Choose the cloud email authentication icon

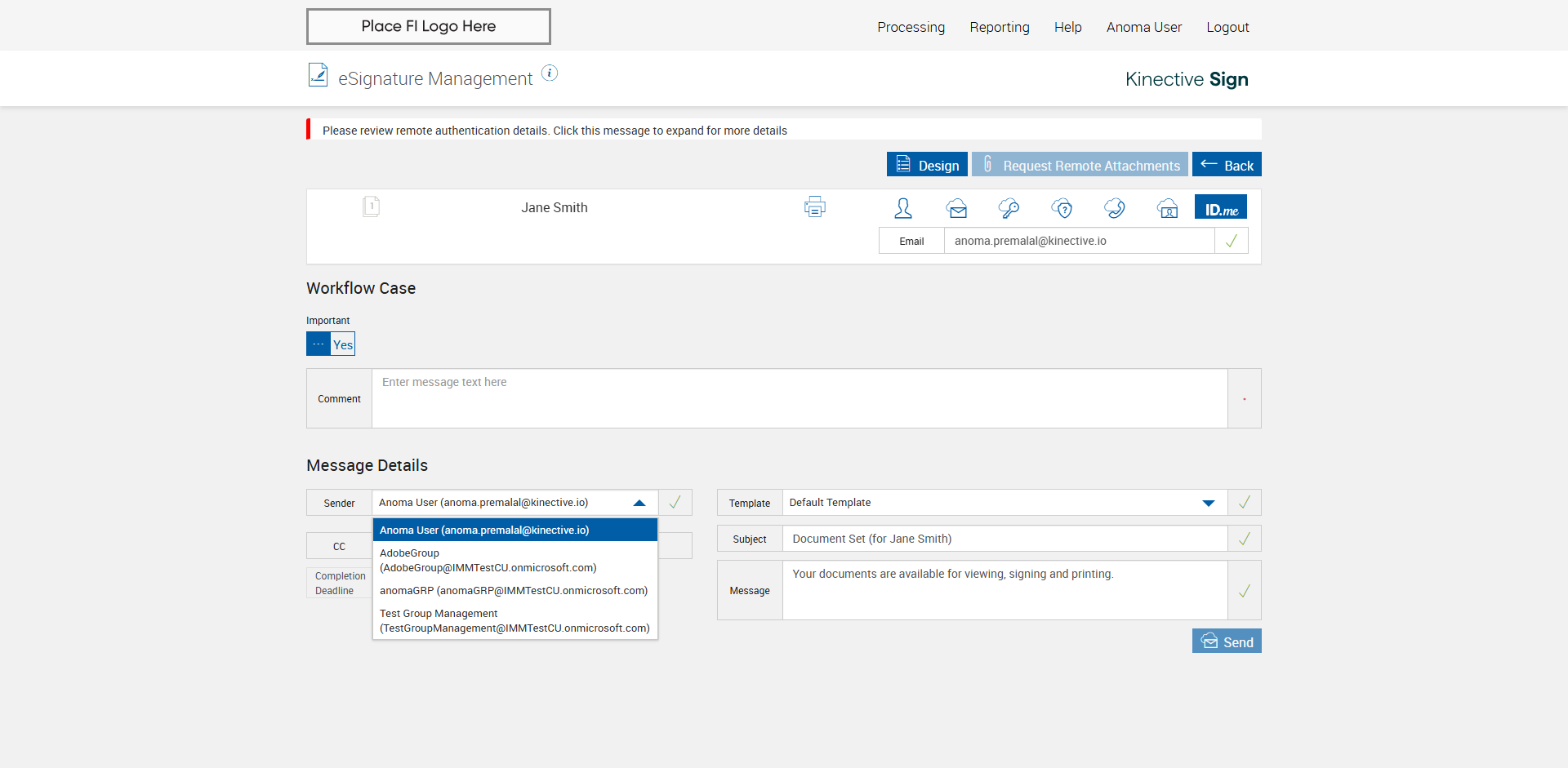[956, 209]
